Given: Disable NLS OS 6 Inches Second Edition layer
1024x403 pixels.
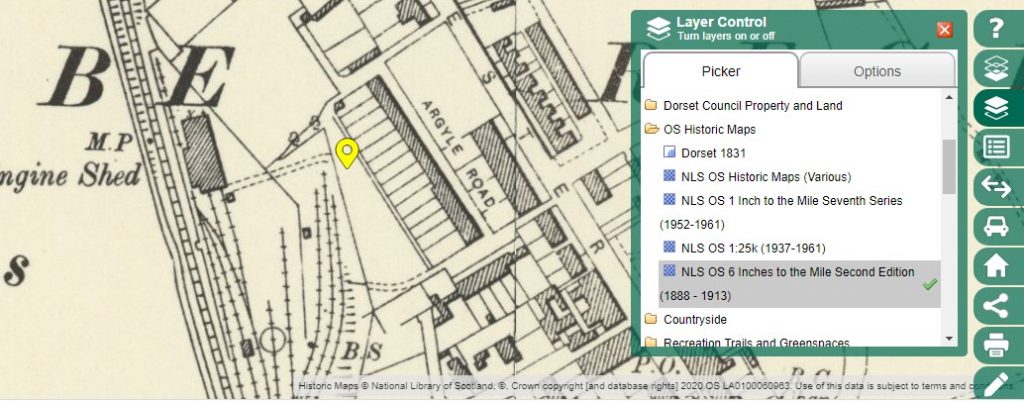Looking at the screenshot, I should point(799,283).
